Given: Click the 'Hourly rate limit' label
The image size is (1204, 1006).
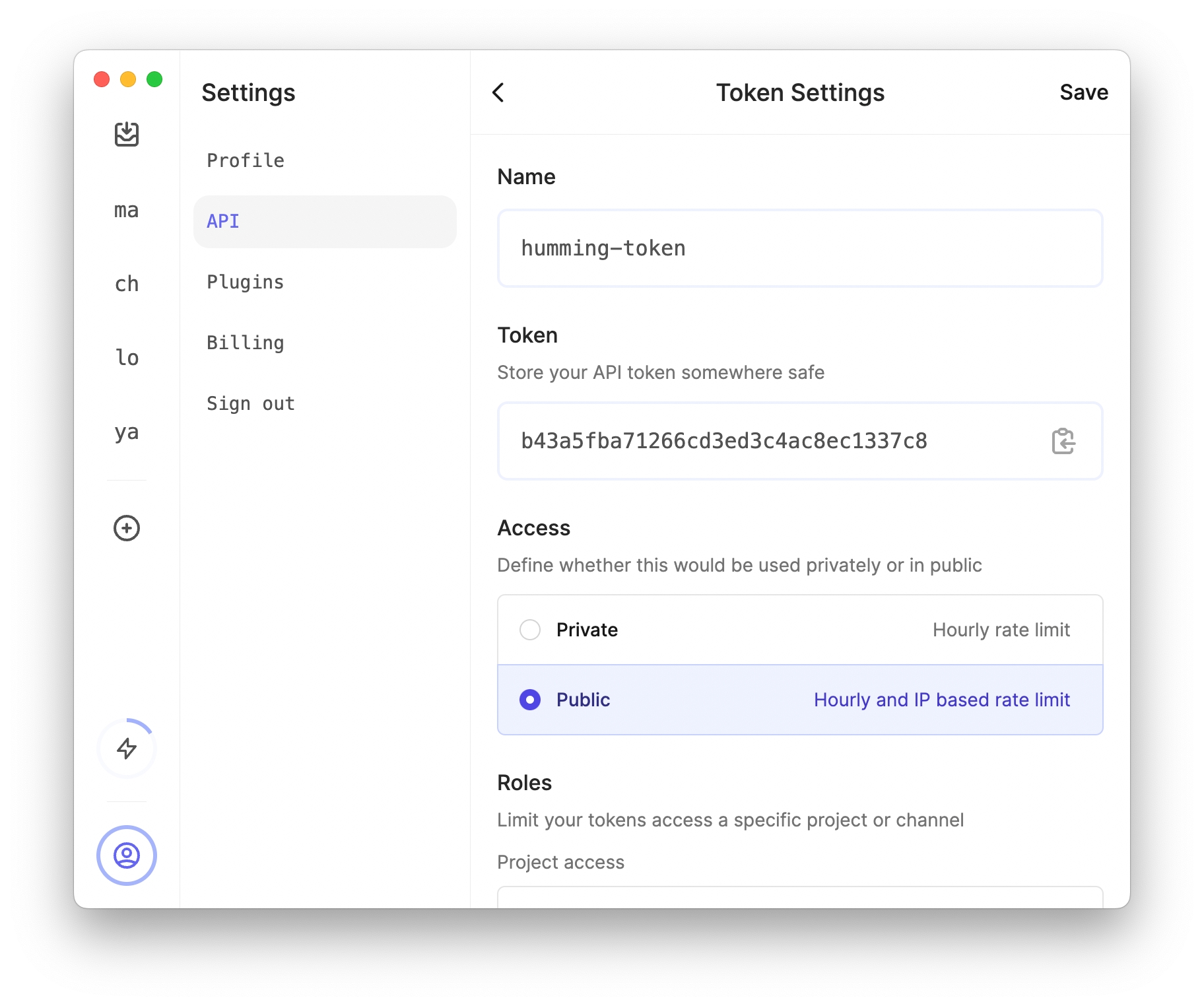Looking at the screenshot, I should click(1001, 630).
